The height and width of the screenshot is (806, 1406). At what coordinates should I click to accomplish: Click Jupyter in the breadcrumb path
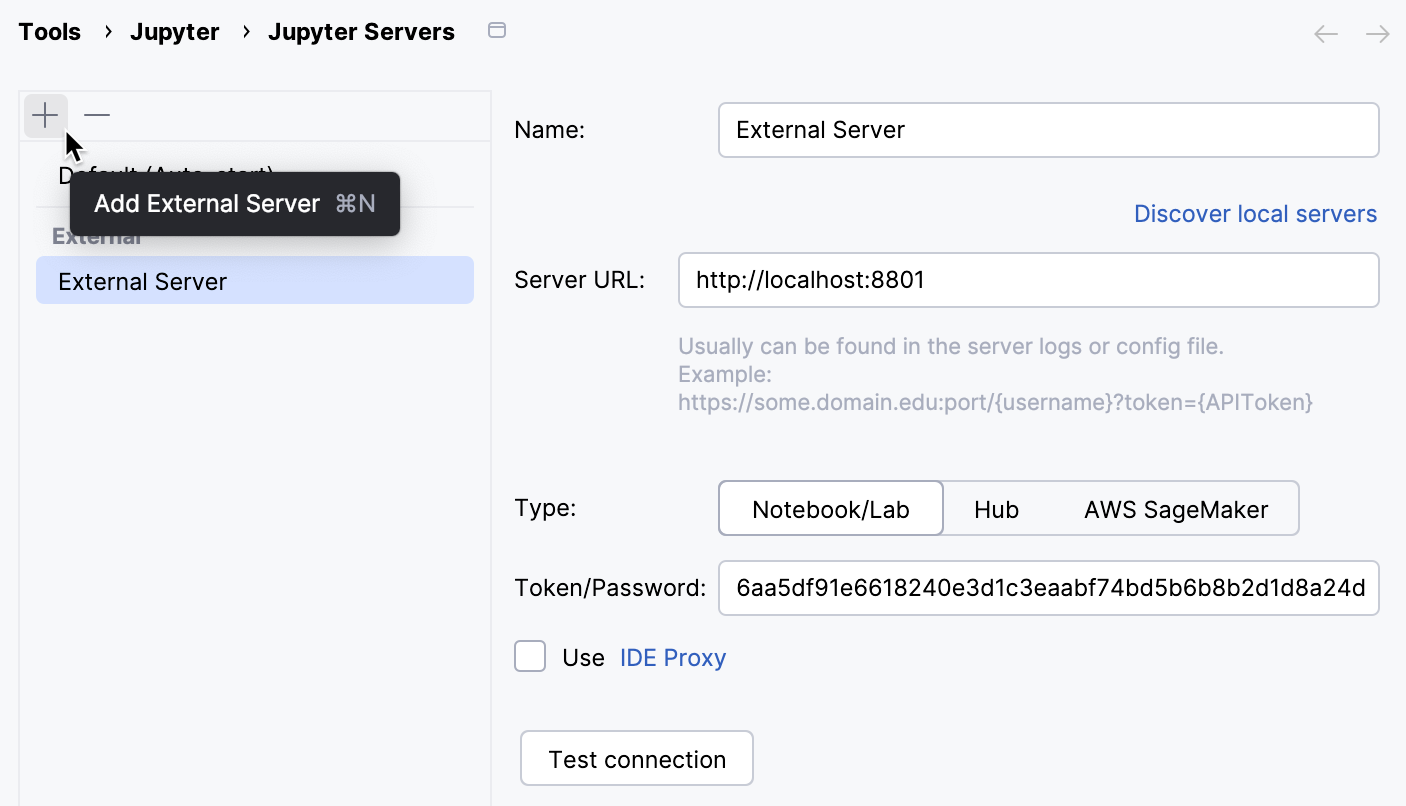tap(174, 31)
